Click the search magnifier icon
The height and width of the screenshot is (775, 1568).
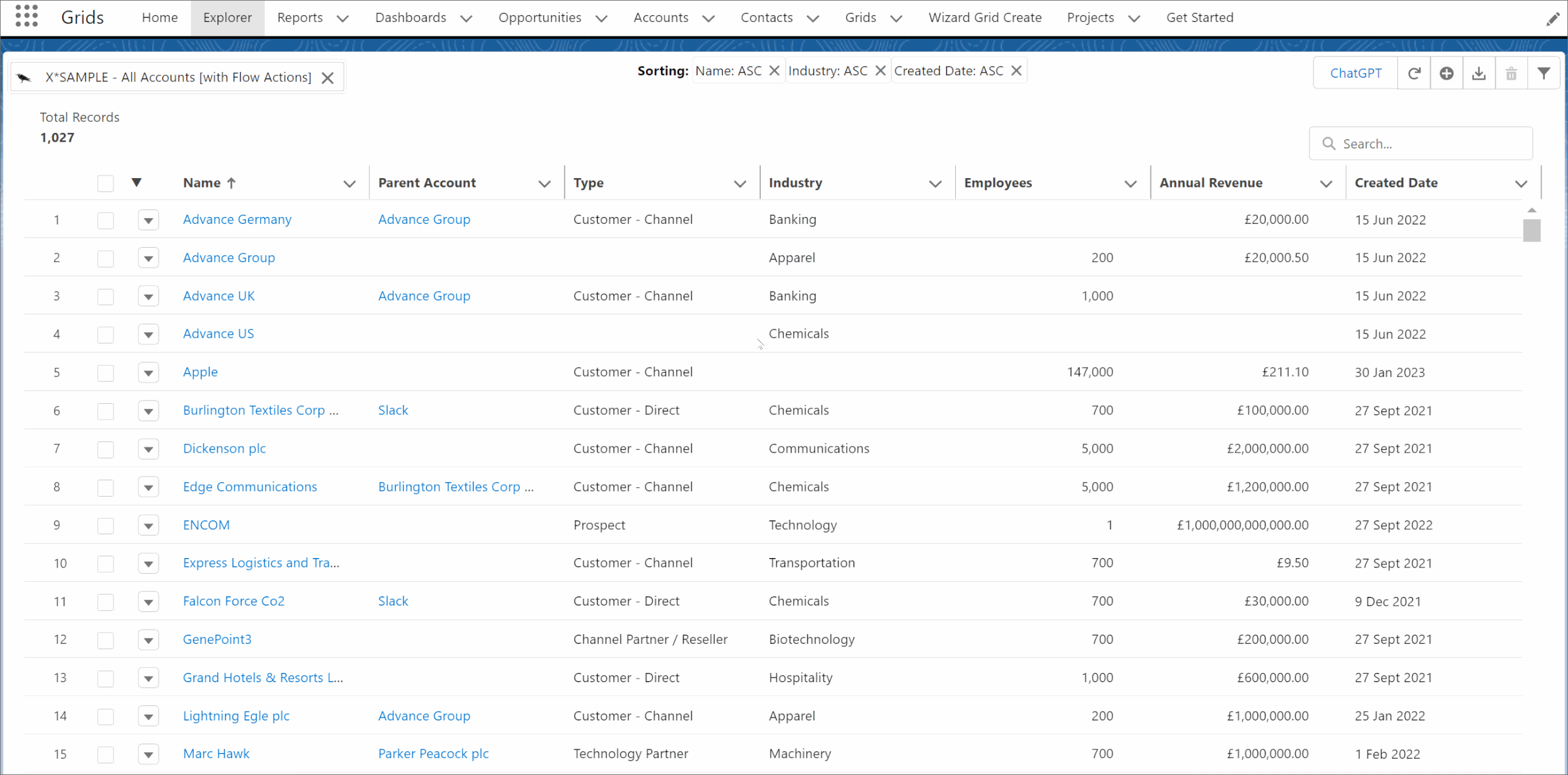point(1328,144)
